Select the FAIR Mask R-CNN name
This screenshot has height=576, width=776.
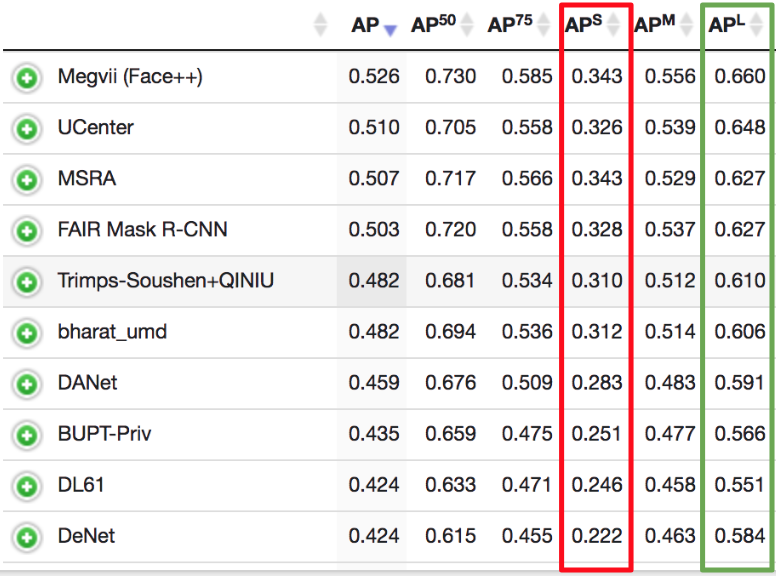coord(142,230)
